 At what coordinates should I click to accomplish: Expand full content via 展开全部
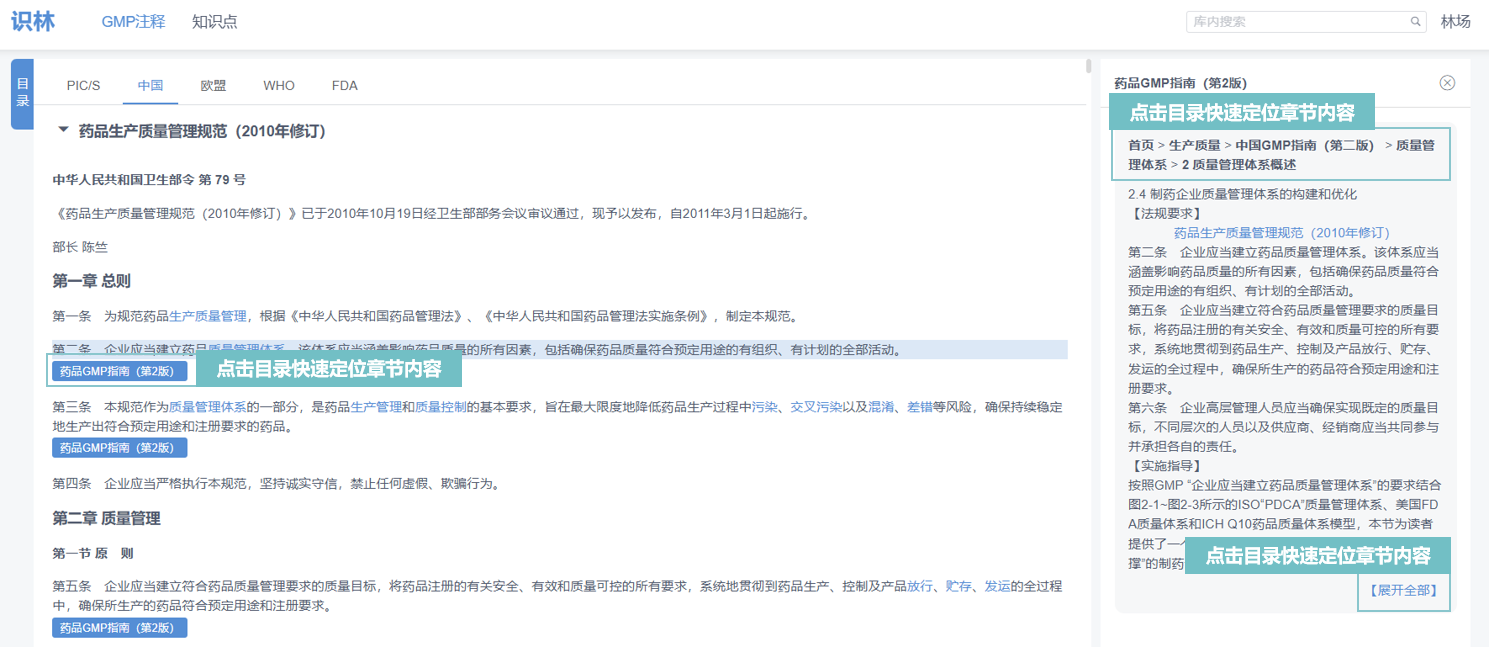(1403, 591)
